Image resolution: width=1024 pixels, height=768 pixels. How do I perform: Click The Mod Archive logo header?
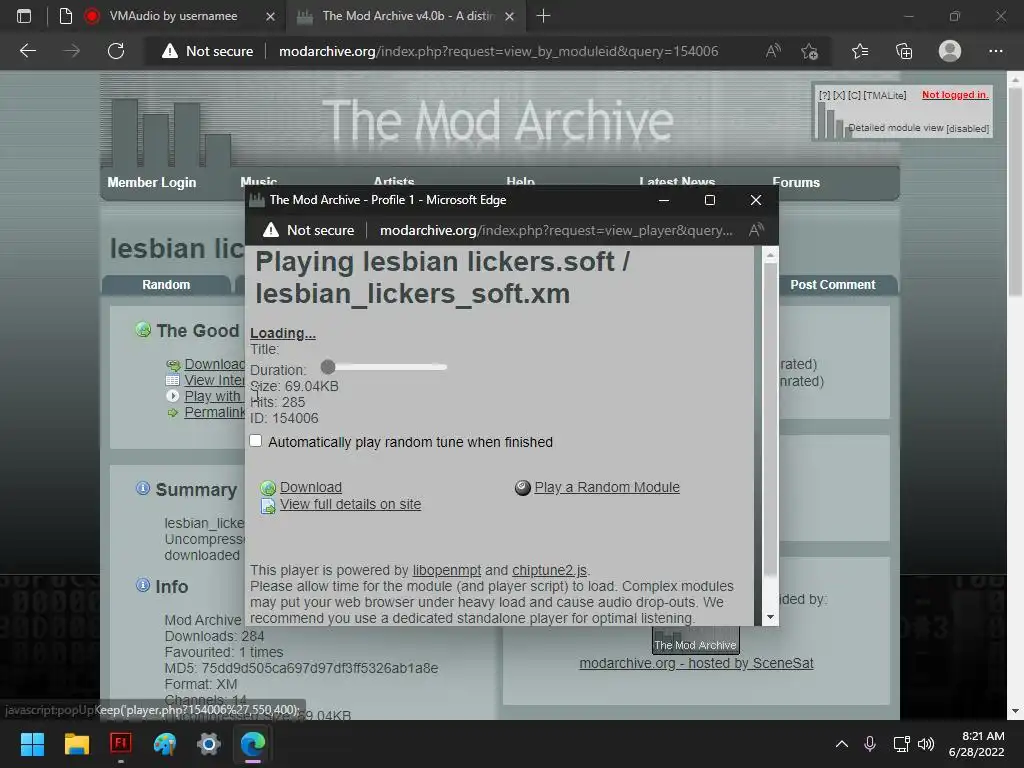click(498, 120)
